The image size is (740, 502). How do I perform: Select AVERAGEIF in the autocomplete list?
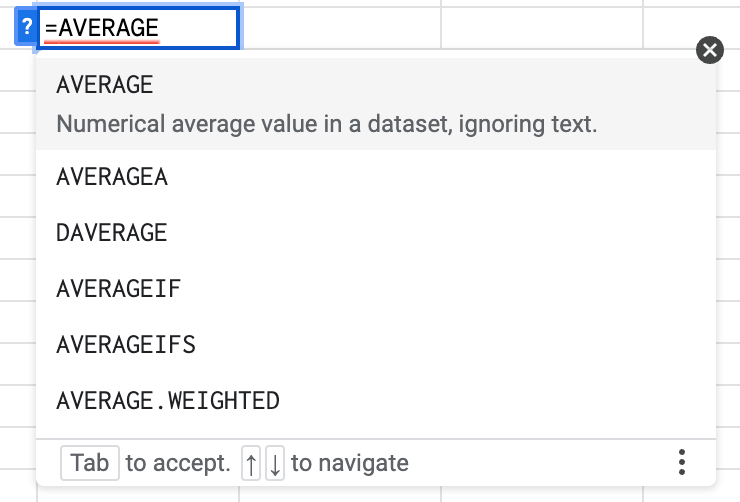pos(119,289)
